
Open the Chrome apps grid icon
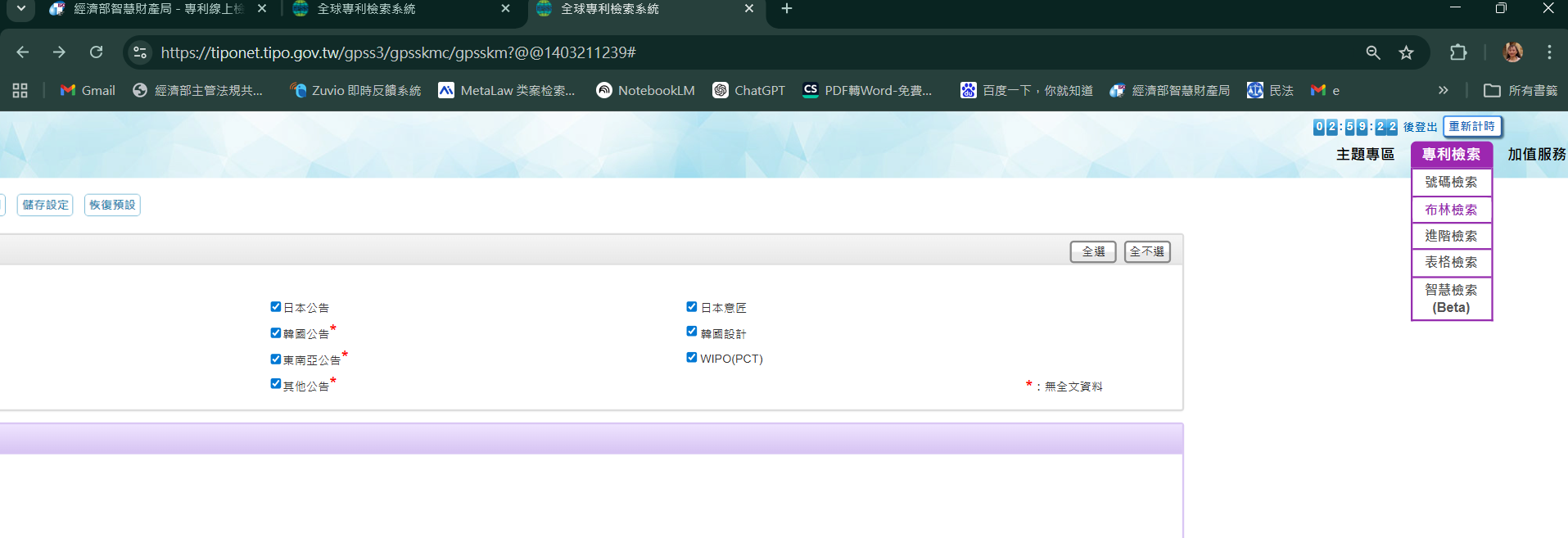tap(20, 90)
